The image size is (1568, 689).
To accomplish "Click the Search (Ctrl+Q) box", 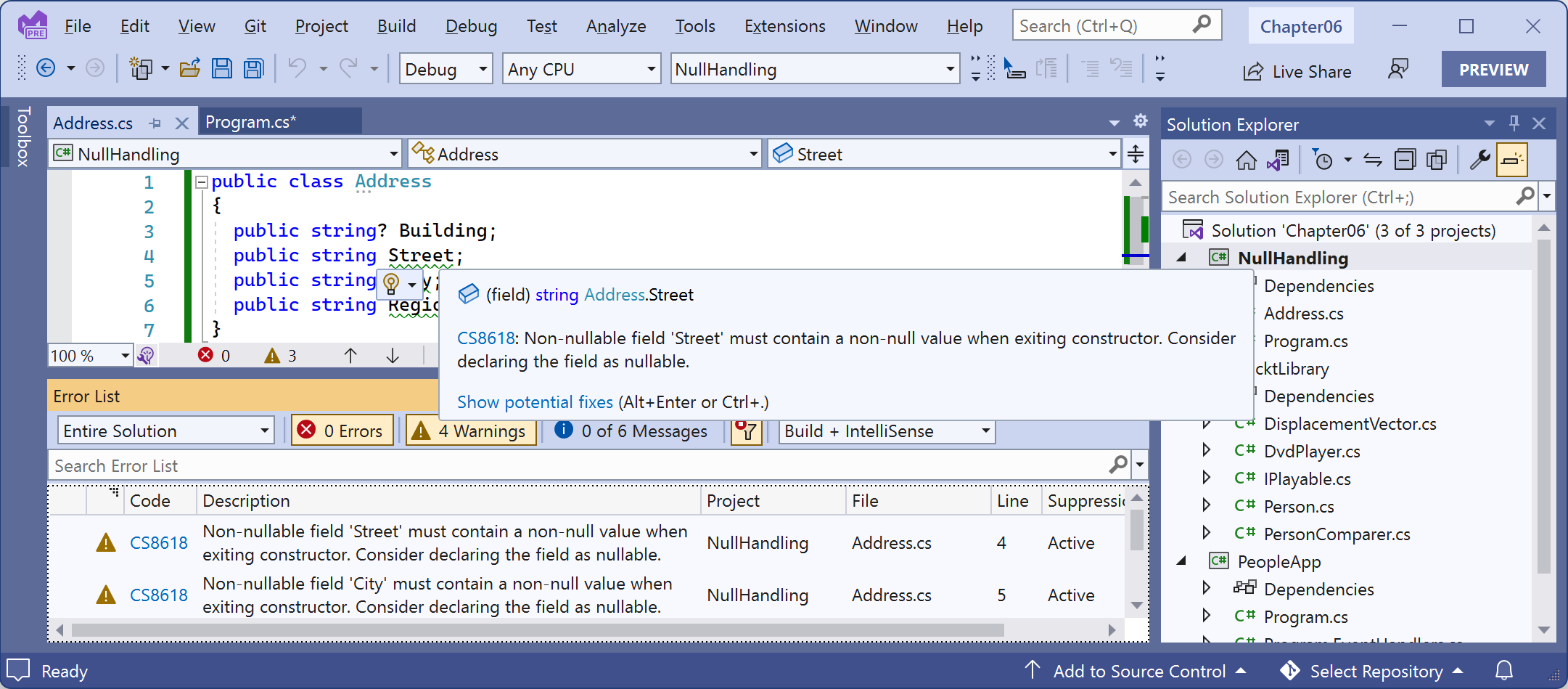I will tap(1117, 25).
